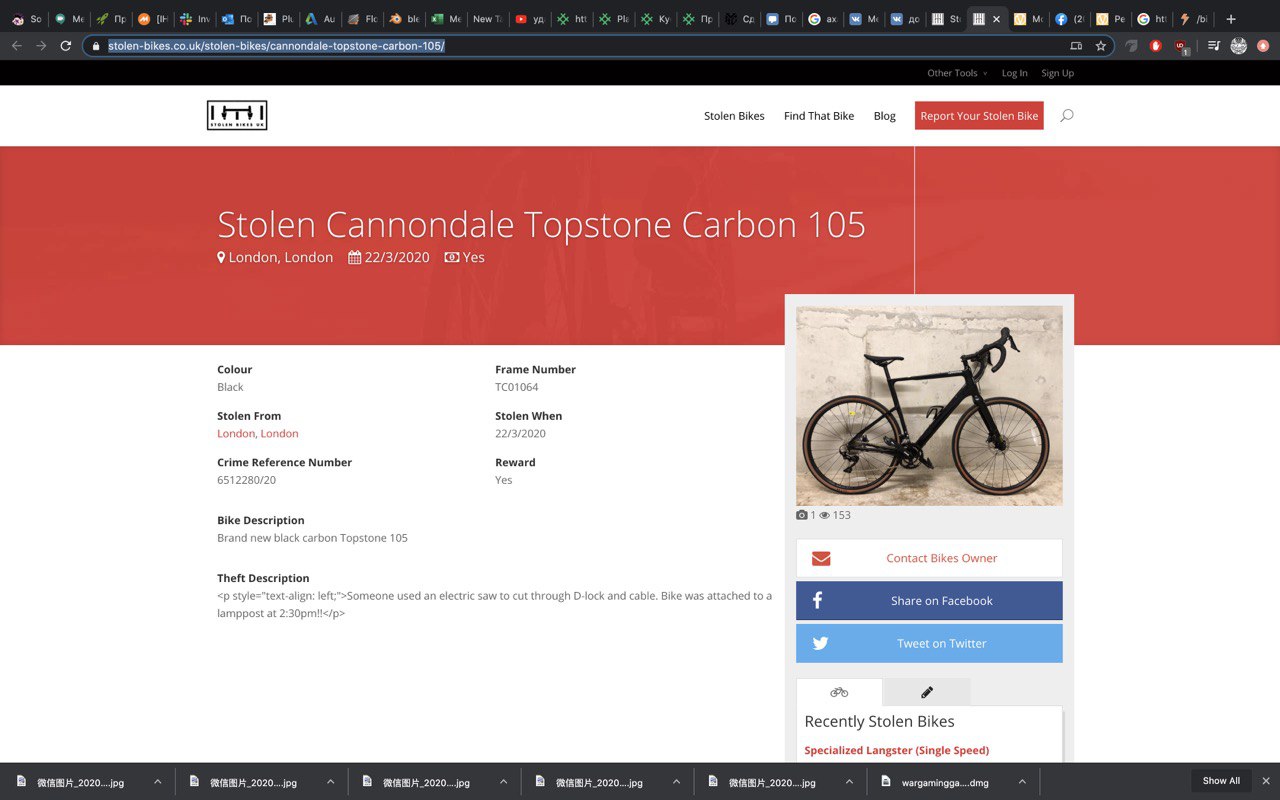Open the cast/device icon in the address bar
Viewport: 1280px width, 800px height.
1076,46
